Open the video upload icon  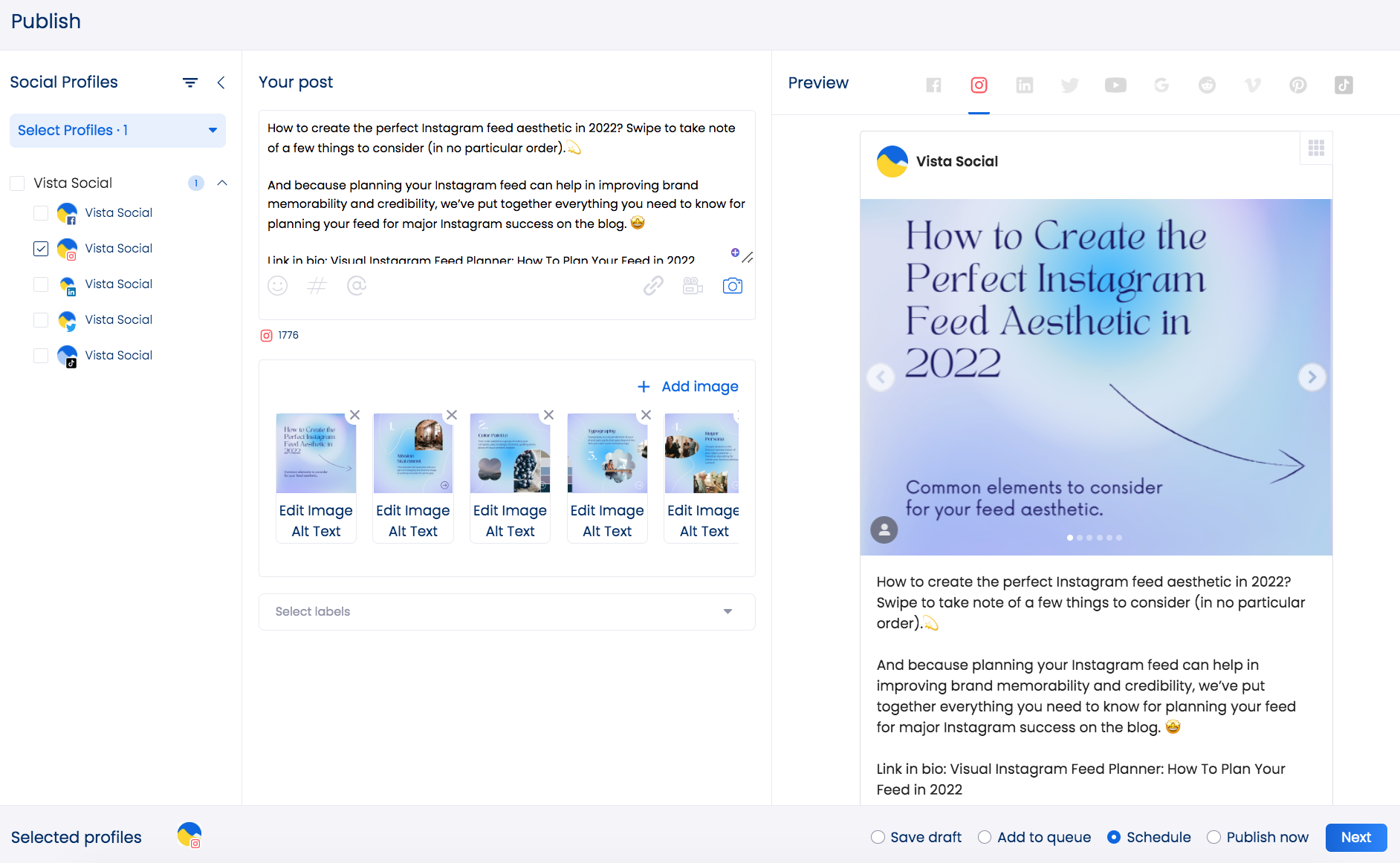tap(693, 286)
